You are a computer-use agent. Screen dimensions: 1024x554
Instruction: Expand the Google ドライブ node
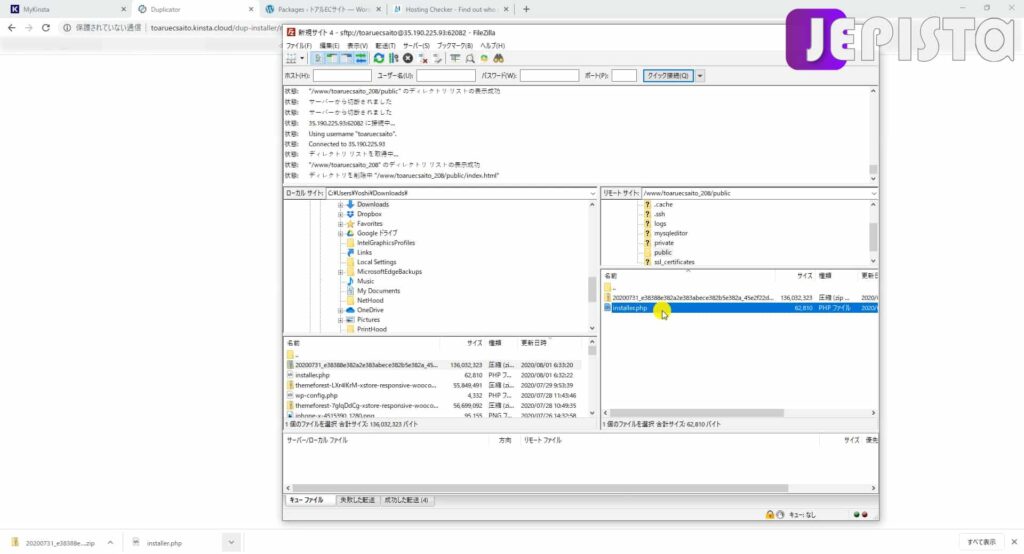point(340,233)
